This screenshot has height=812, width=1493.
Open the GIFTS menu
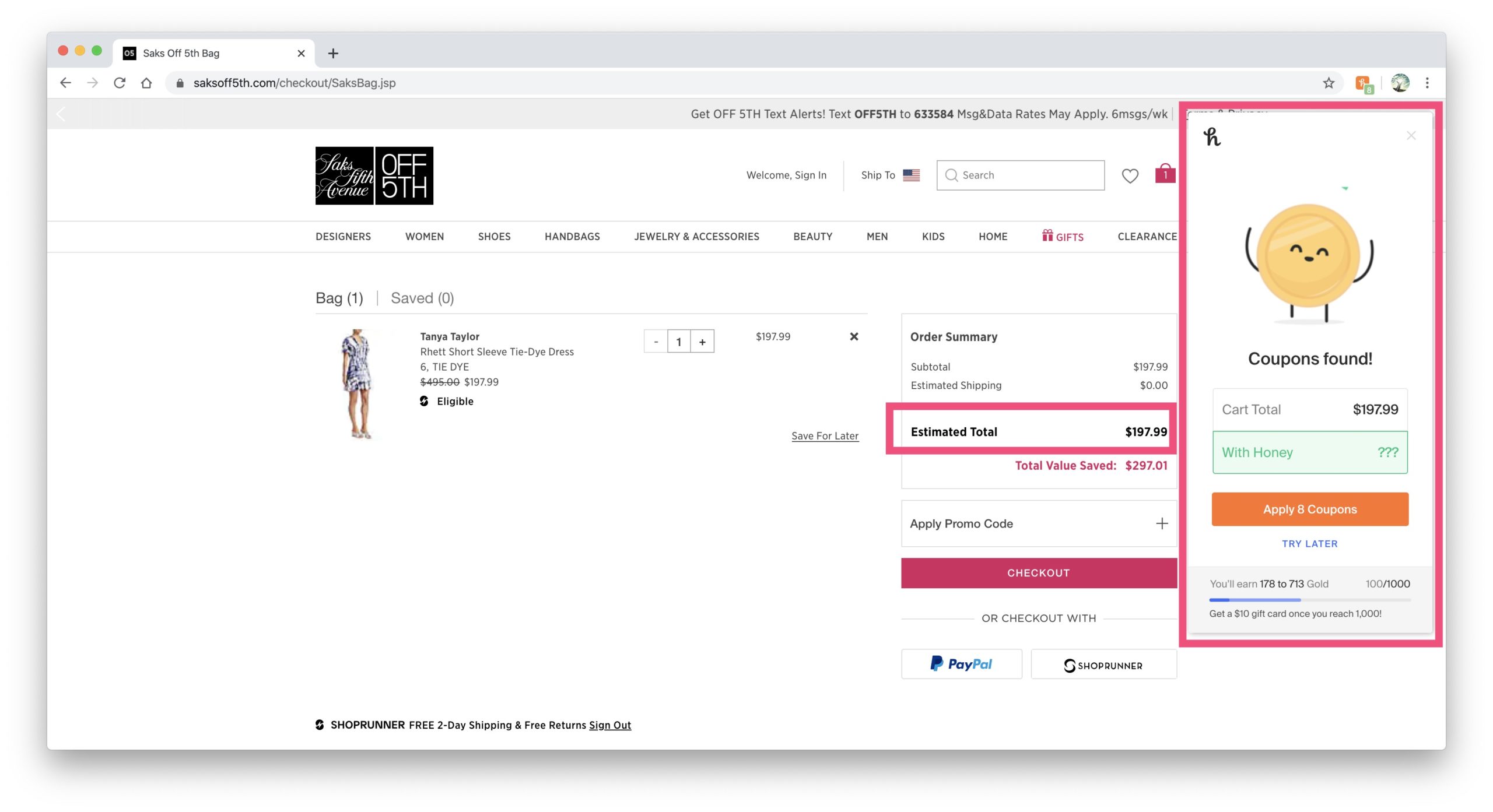click(x=1063, y=236)
